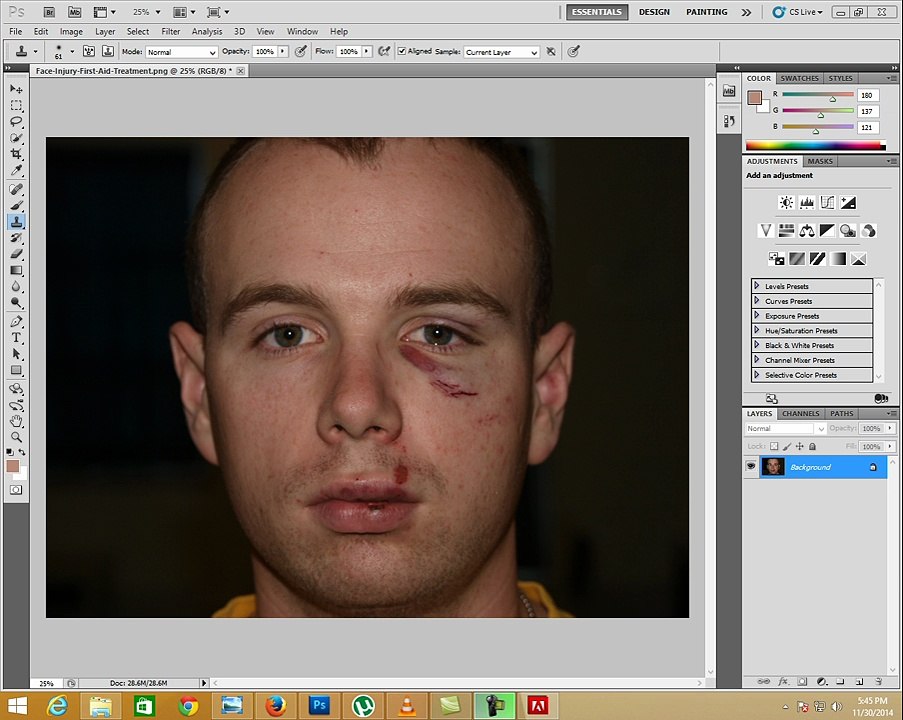The height and width of the screenshot is (720, 903).
Task: Hide the Background layer visibility eye
Action: (x=751, y=467)
